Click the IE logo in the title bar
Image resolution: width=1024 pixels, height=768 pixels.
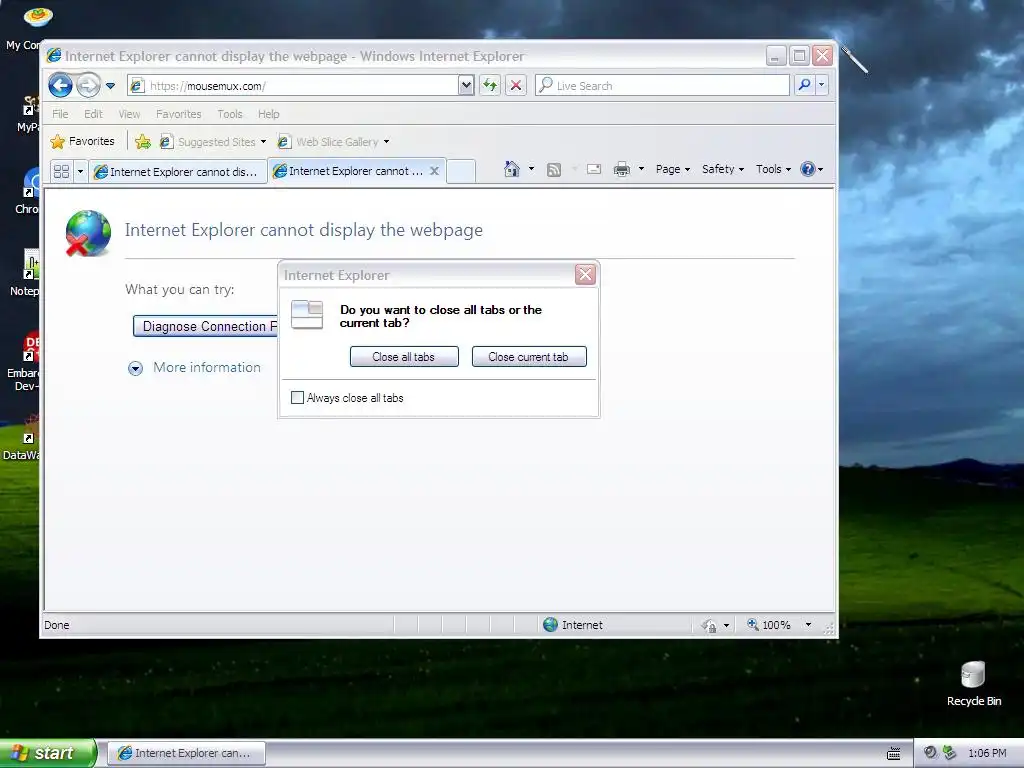coord(54,56)
